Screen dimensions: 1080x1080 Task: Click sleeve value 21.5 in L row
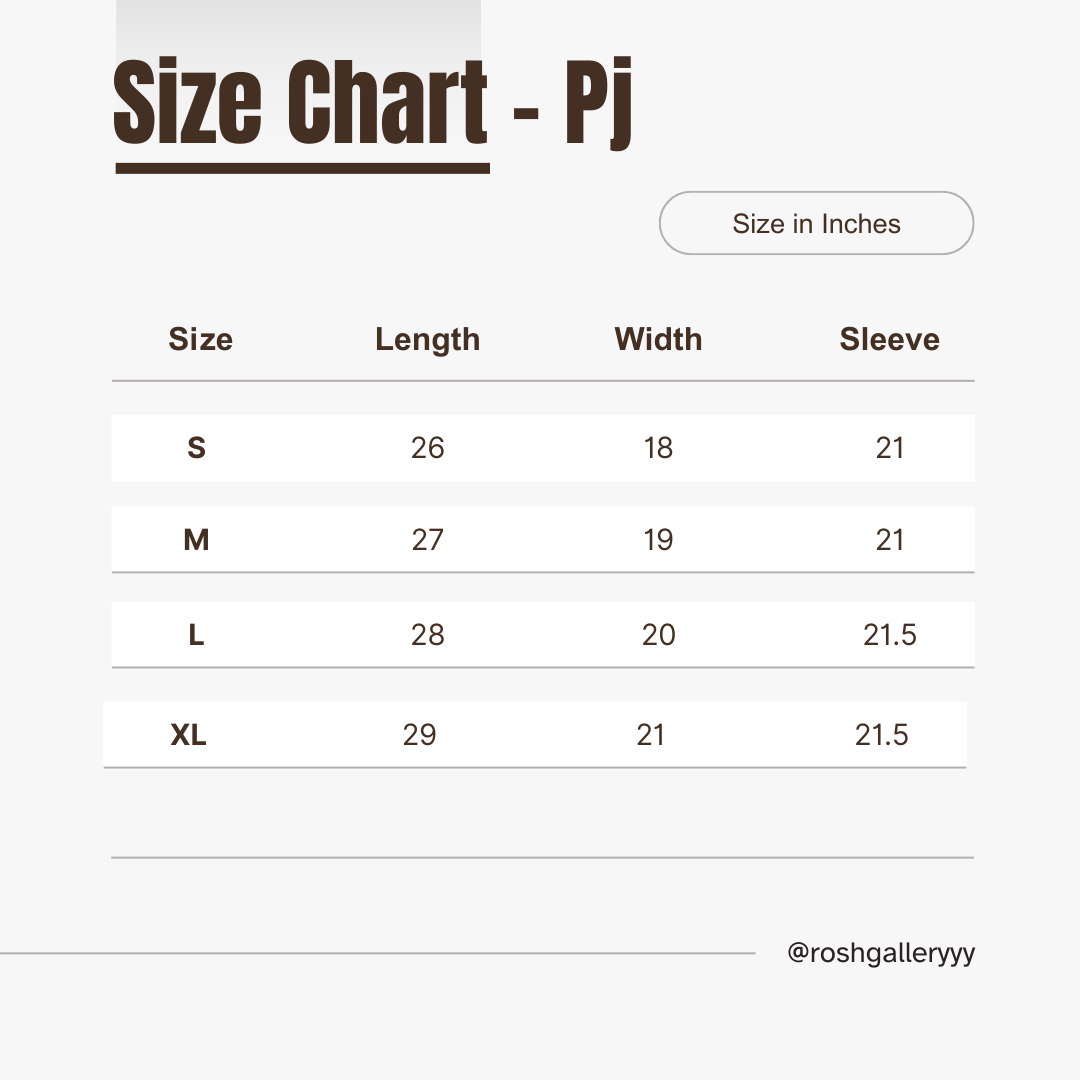coord(889,635)
